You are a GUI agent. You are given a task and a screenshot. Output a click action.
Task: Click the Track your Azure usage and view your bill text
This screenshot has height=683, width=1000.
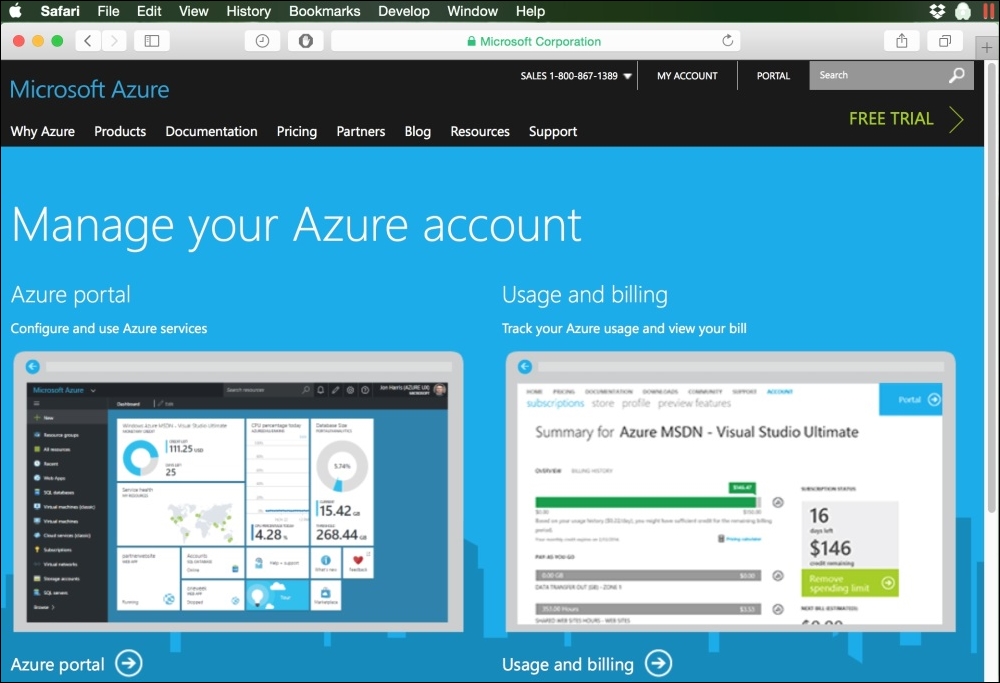click(624, 328)
